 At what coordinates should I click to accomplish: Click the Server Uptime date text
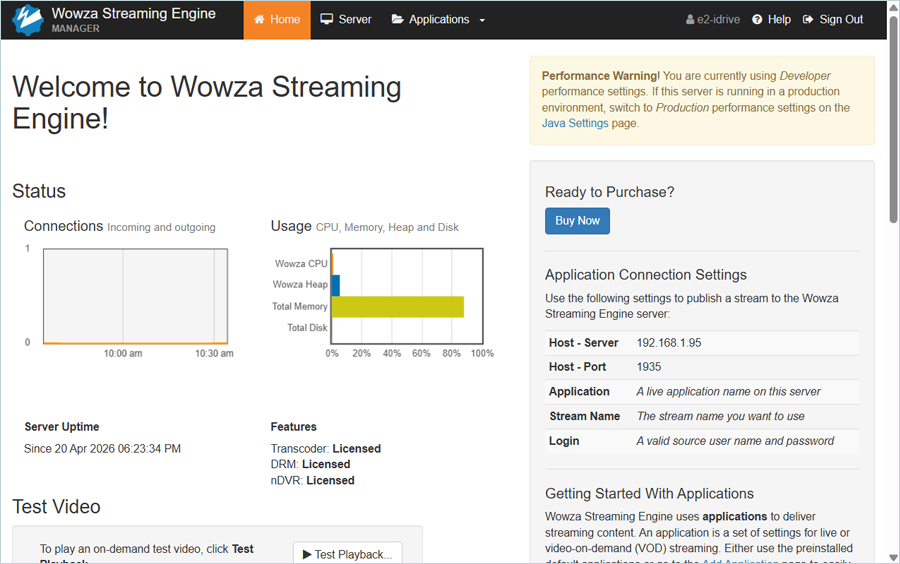(102, 449)
